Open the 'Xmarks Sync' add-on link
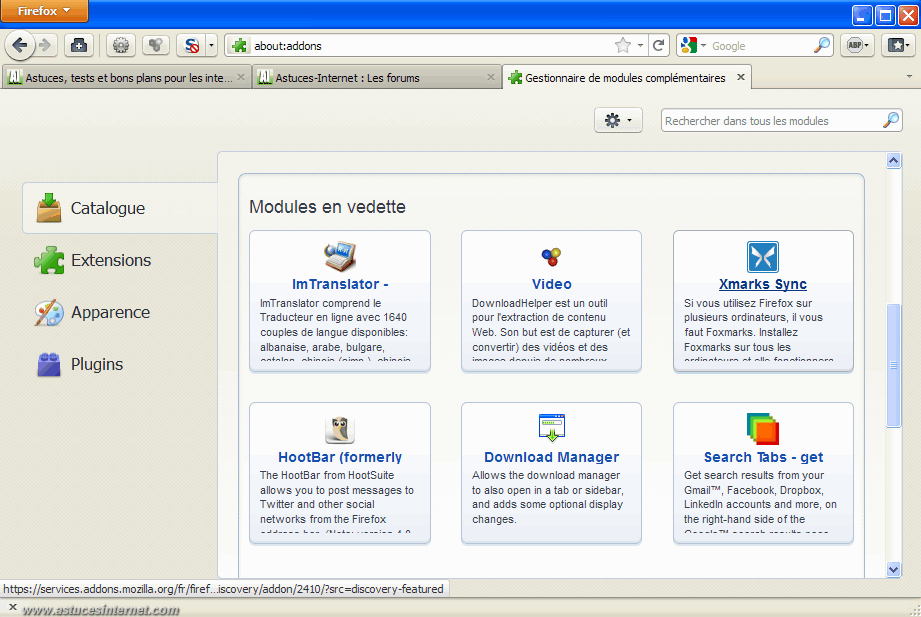Image resolution: width=921 pixels, height=617 pixels. point(763,284)
